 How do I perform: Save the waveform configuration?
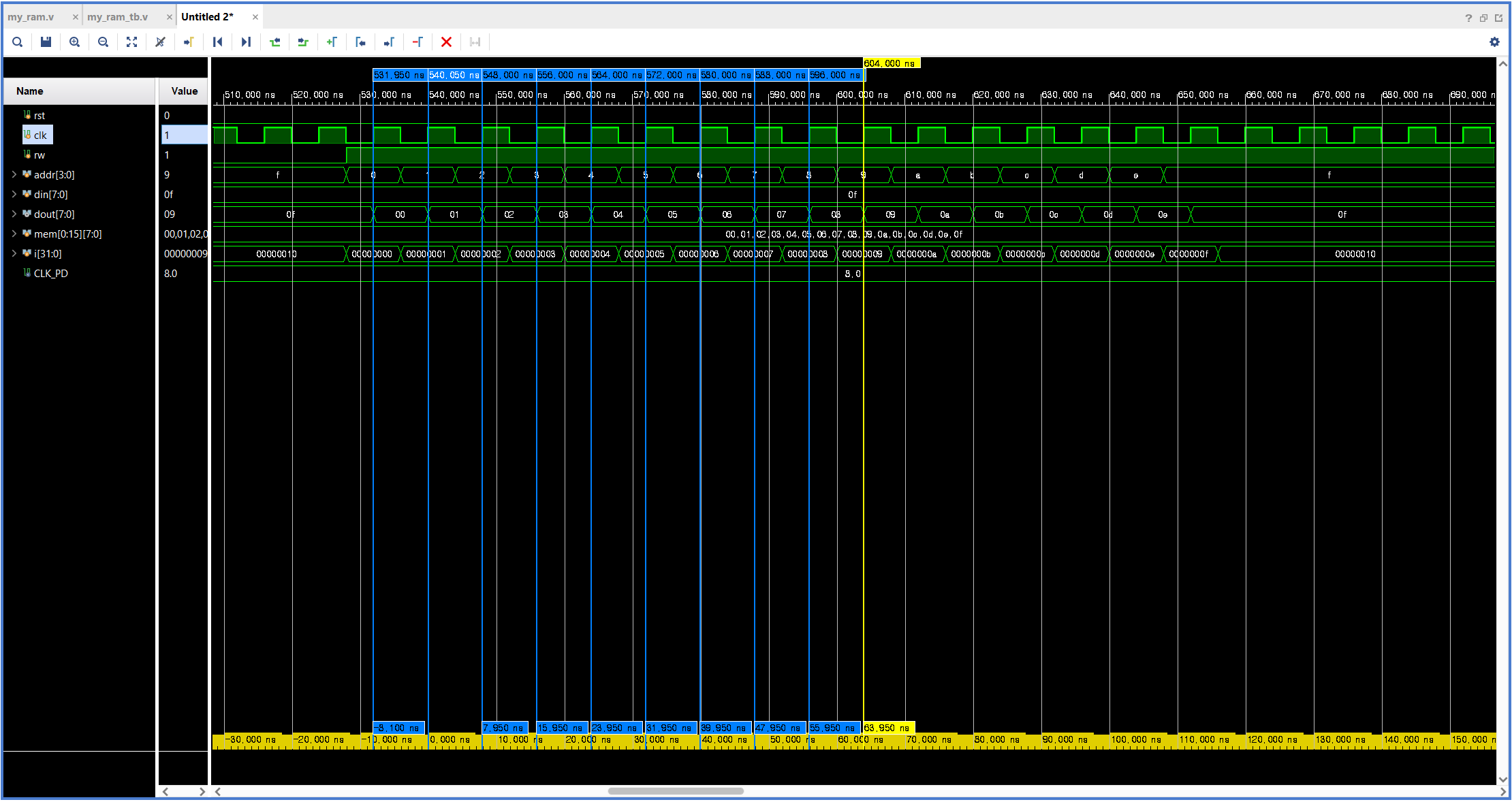click(x=46, y=42)
